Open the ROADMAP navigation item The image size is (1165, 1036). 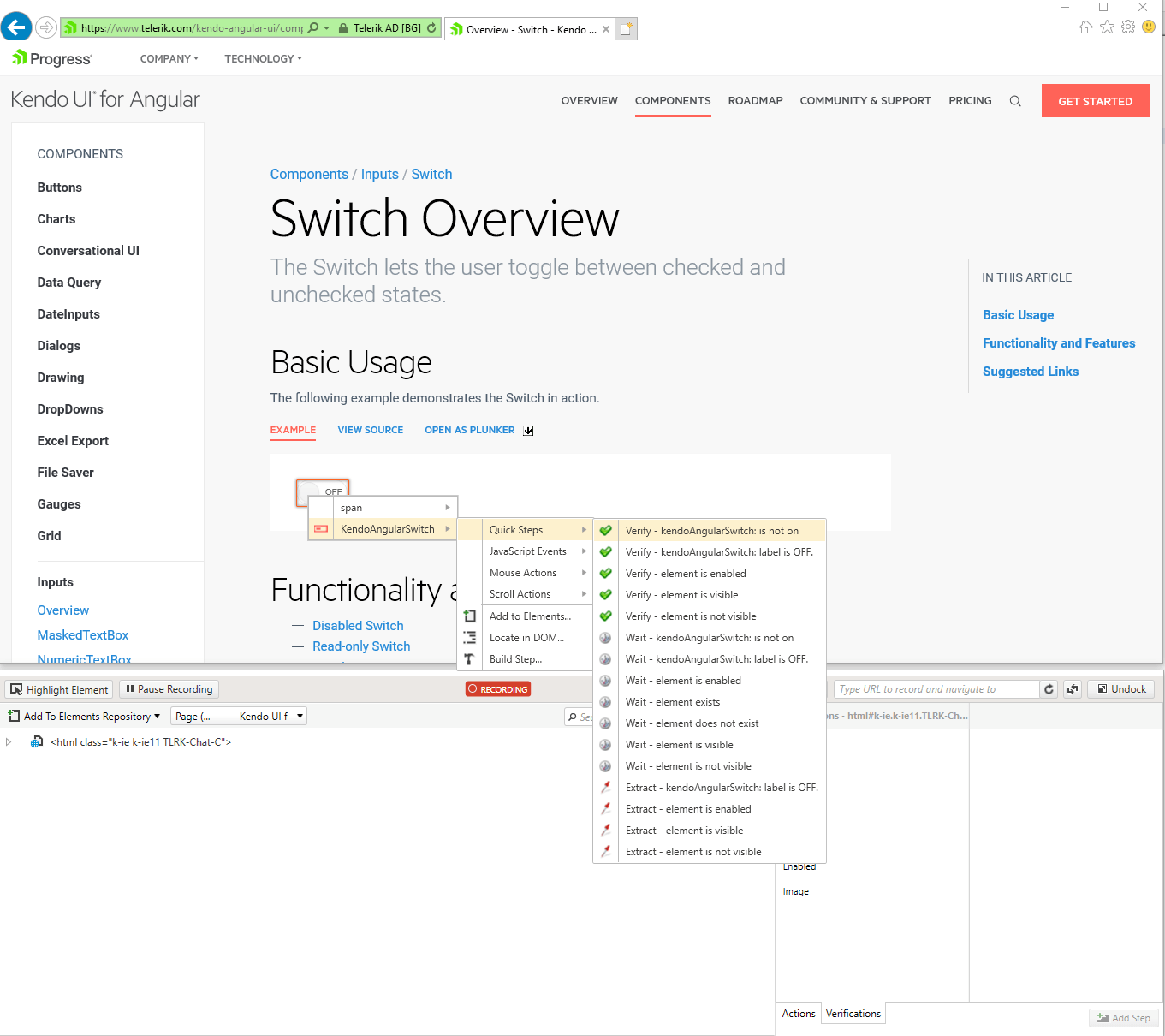tap(755, 101)
